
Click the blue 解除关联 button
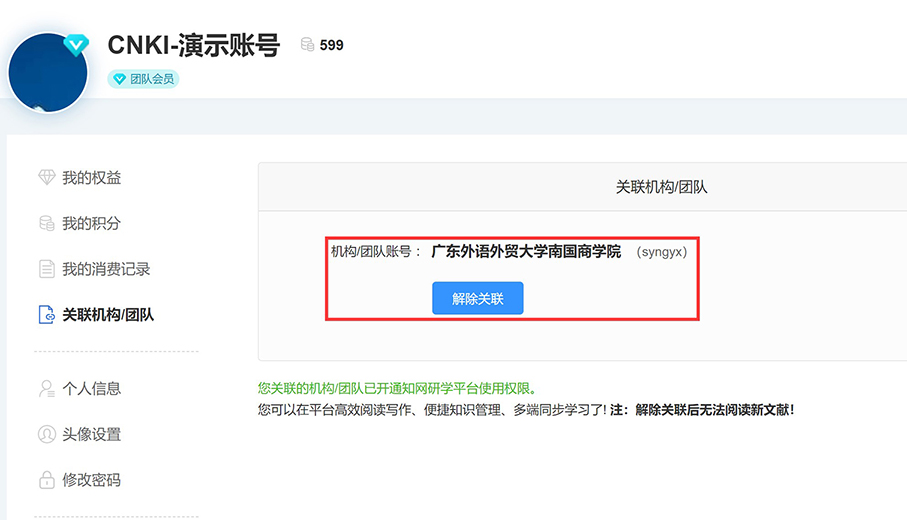pos(478,298)
